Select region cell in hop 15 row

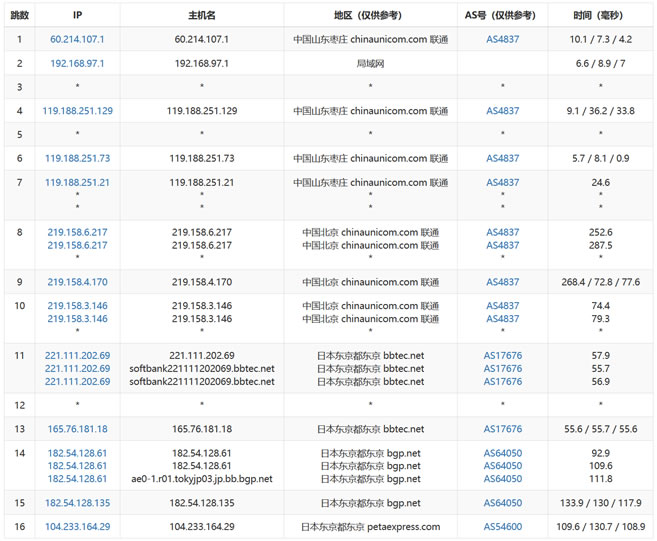pyautogui.click(x=370, y=503)
